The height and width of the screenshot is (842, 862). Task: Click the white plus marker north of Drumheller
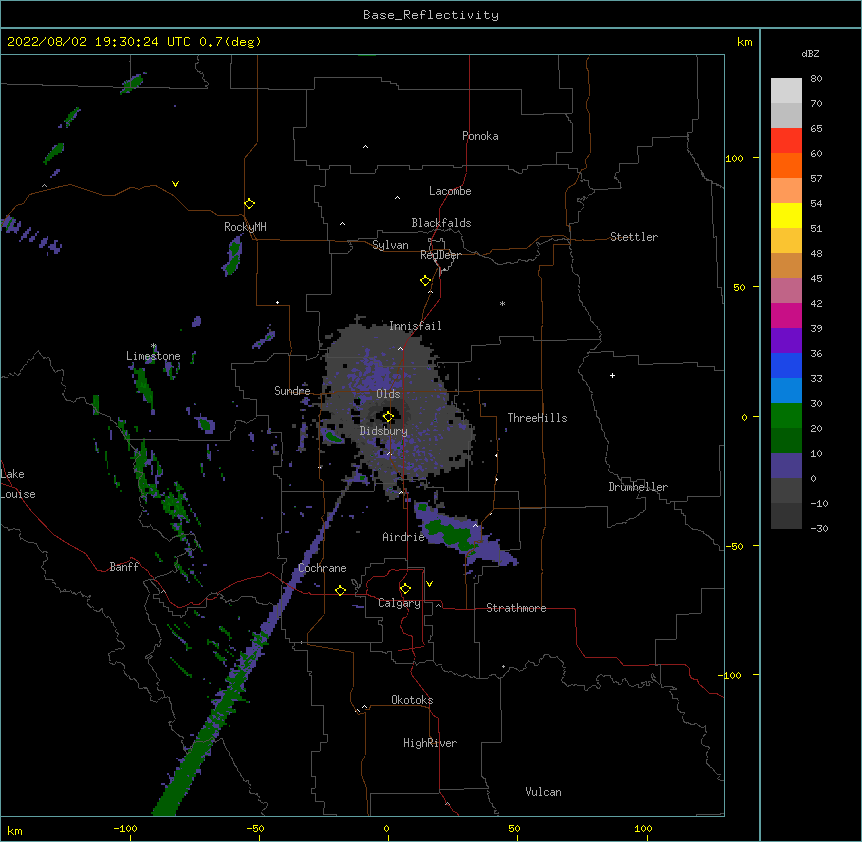[x=612, y=375]
